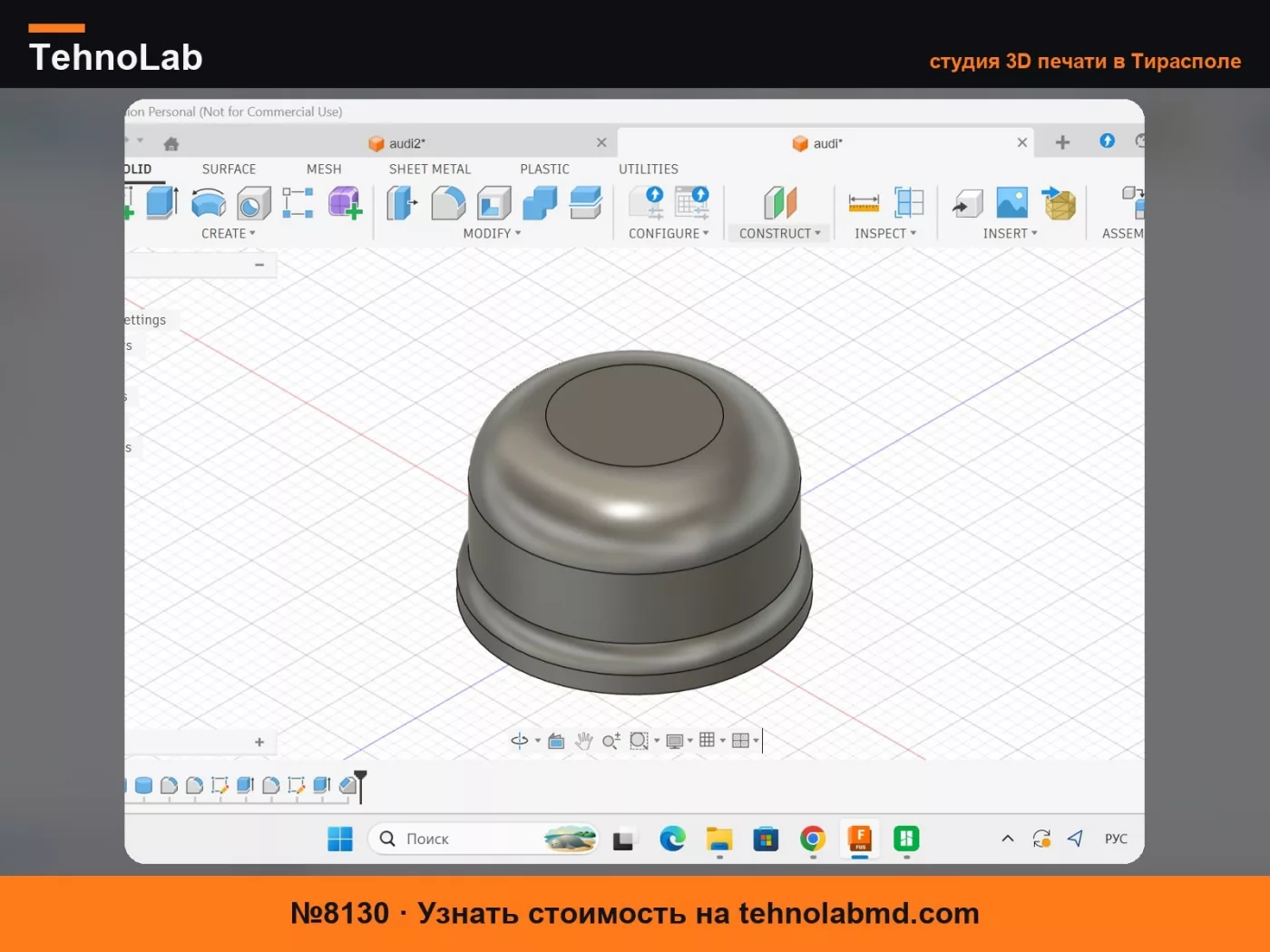
Task: Open the CREATE dropdown menu
Action: click(229, 233)
